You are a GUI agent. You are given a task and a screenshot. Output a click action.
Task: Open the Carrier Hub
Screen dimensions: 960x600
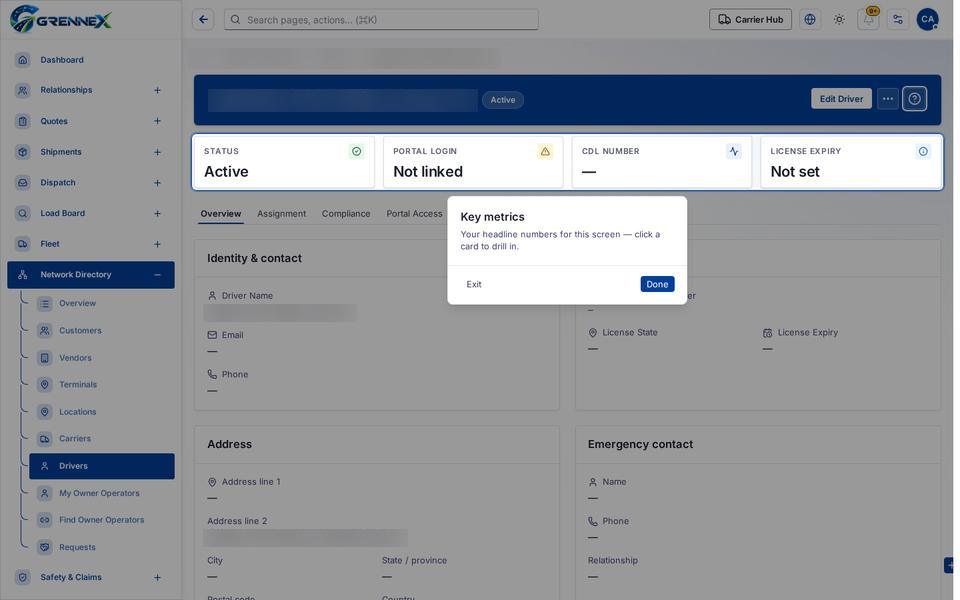[x=750, y=20]
